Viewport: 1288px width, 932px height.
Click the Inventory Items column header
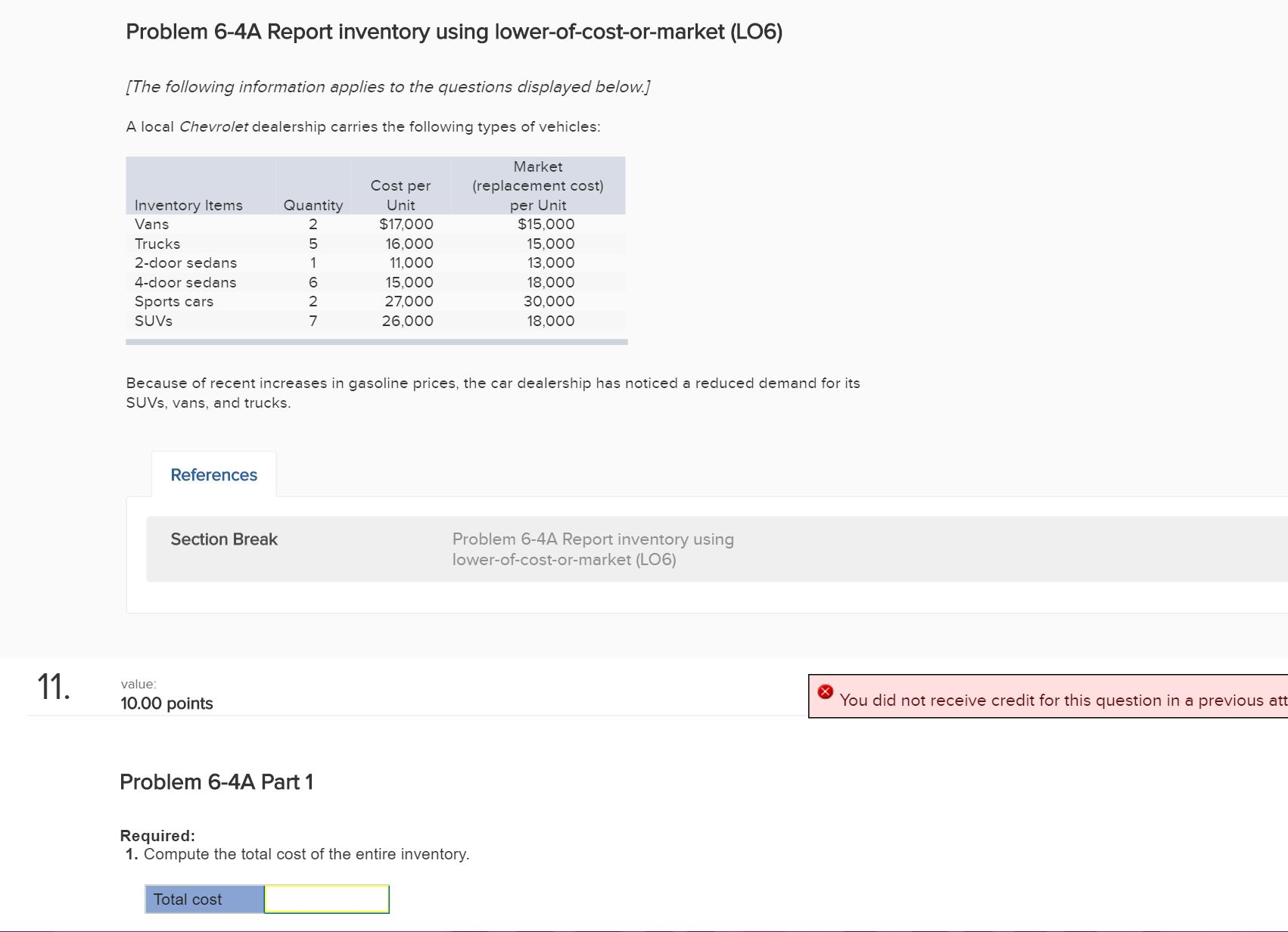[x=188, y=205]
